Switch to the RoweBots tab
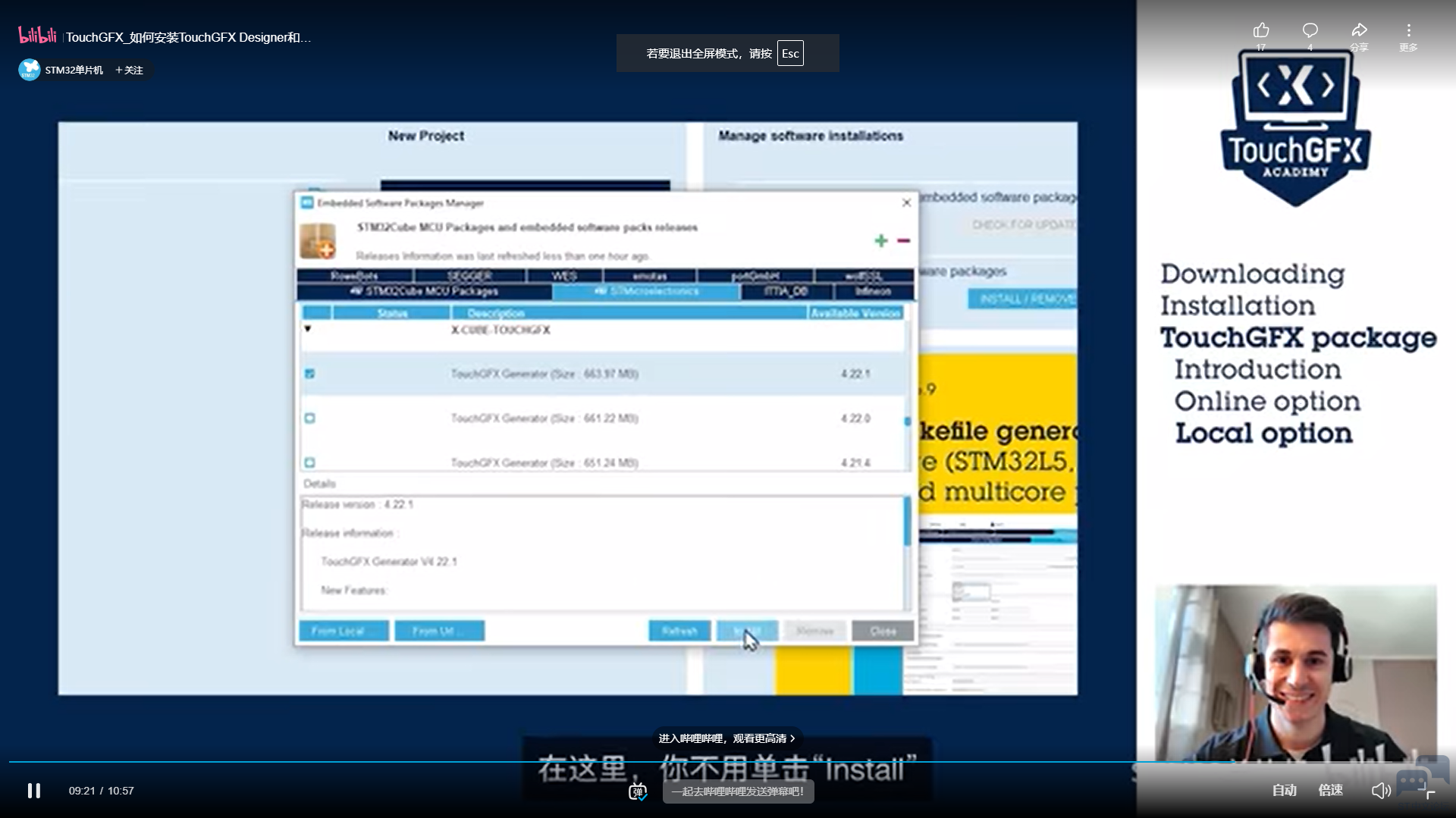1456x818 pixels. (x=355, y=276)
